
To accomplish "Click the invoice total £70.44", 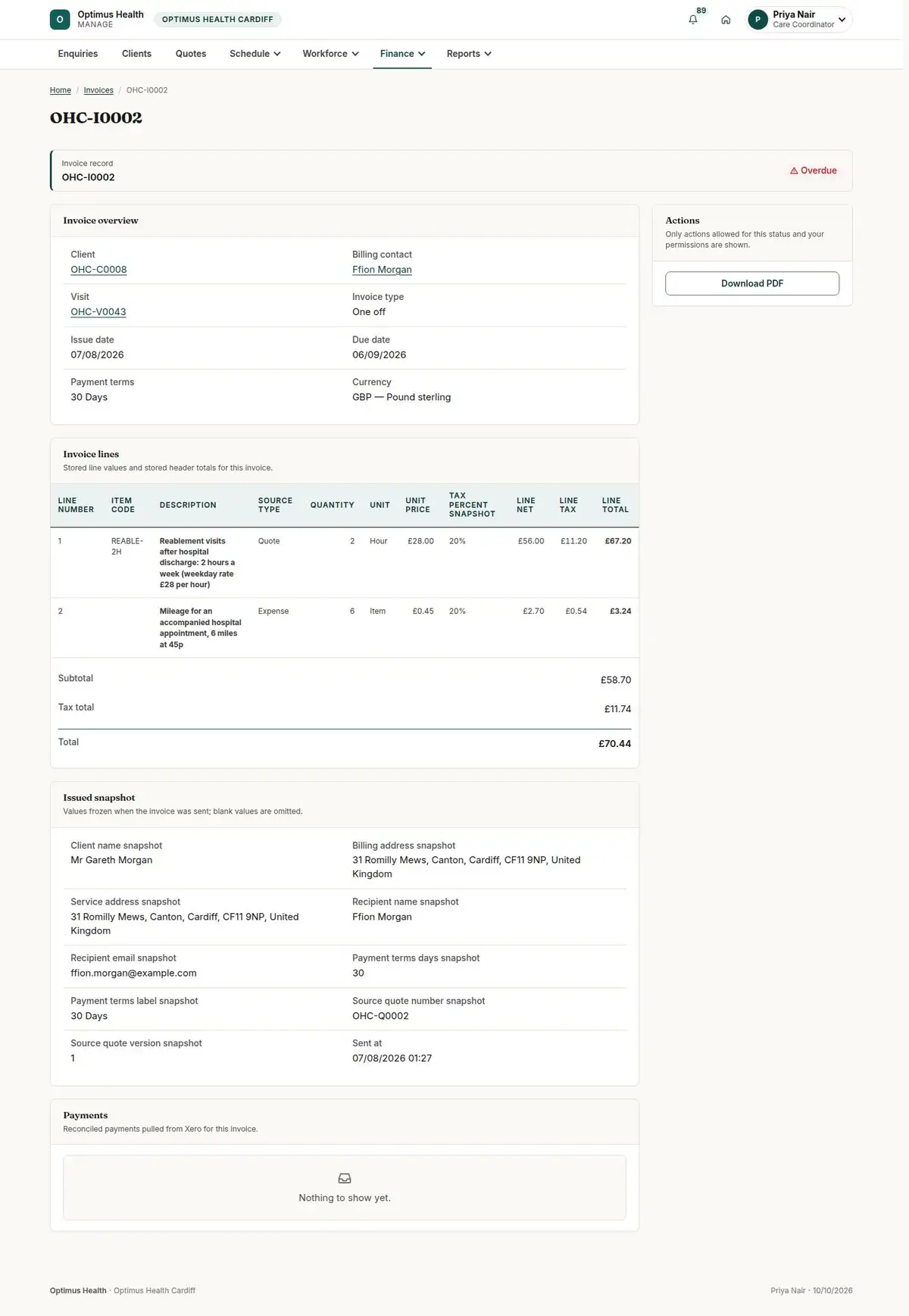I will click(614, 744).
